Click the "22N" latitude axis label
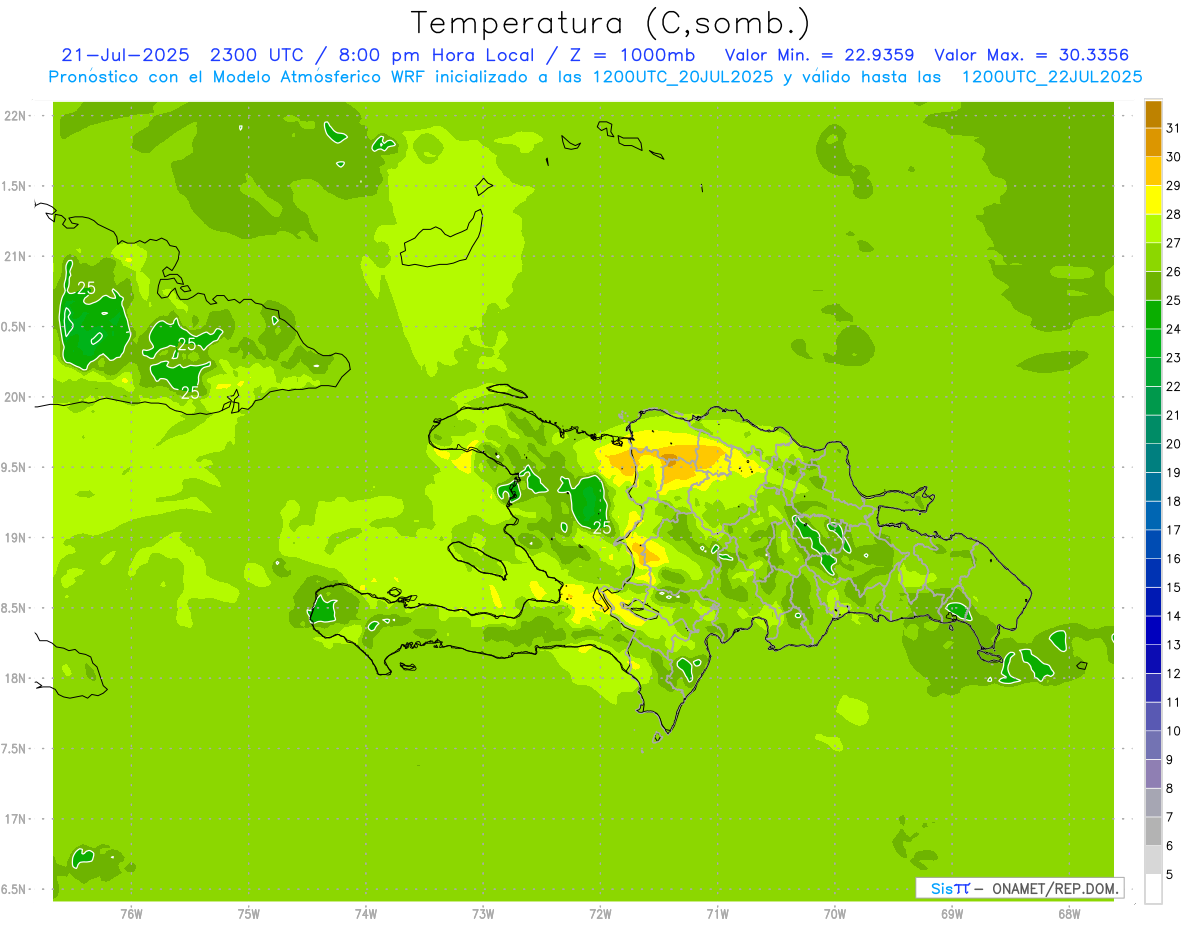The height and width of the screenshot is (927, 1200). [15, 116]
